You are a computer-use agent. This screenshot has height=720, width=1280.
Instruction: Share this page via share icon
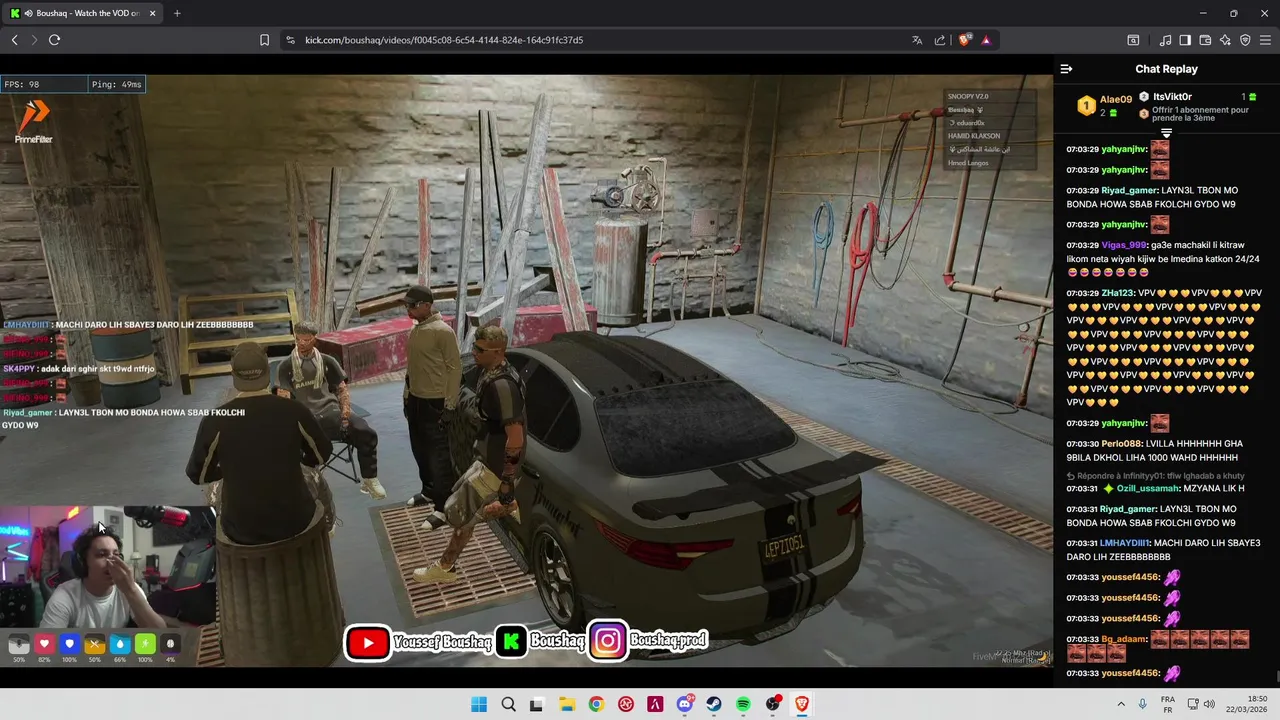940,40
